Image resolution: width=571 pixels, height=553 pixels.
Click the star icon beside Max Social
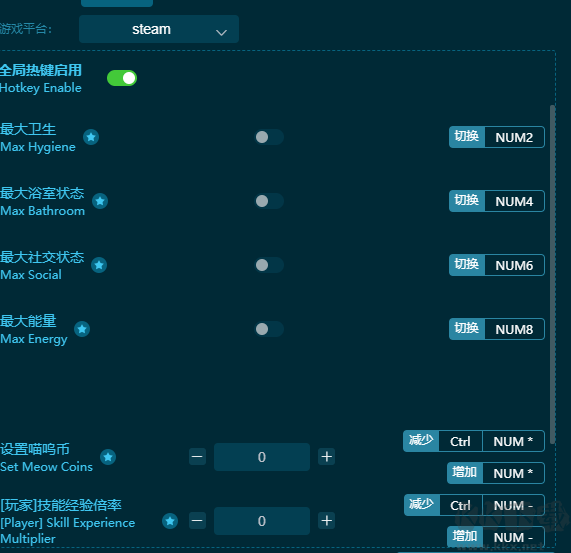pyautogui.click(x=99, y=265)
